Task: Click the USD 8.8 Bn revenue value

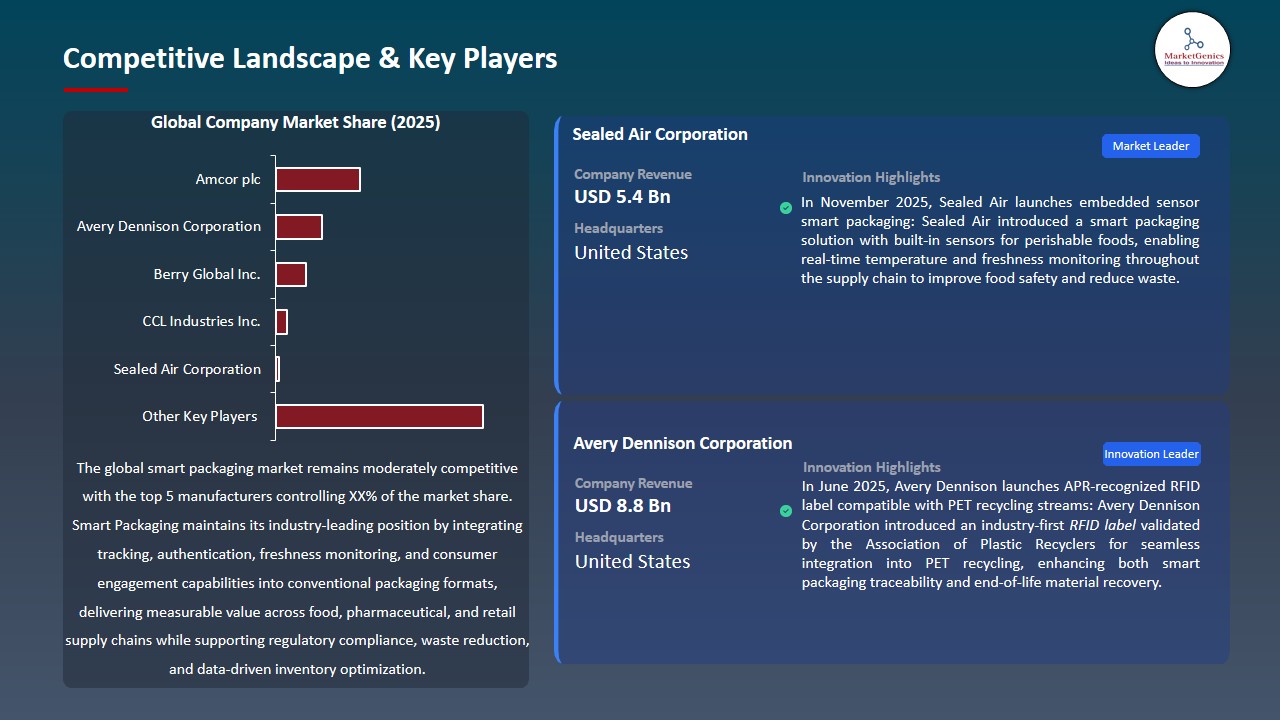Action: tap(622, 506)
